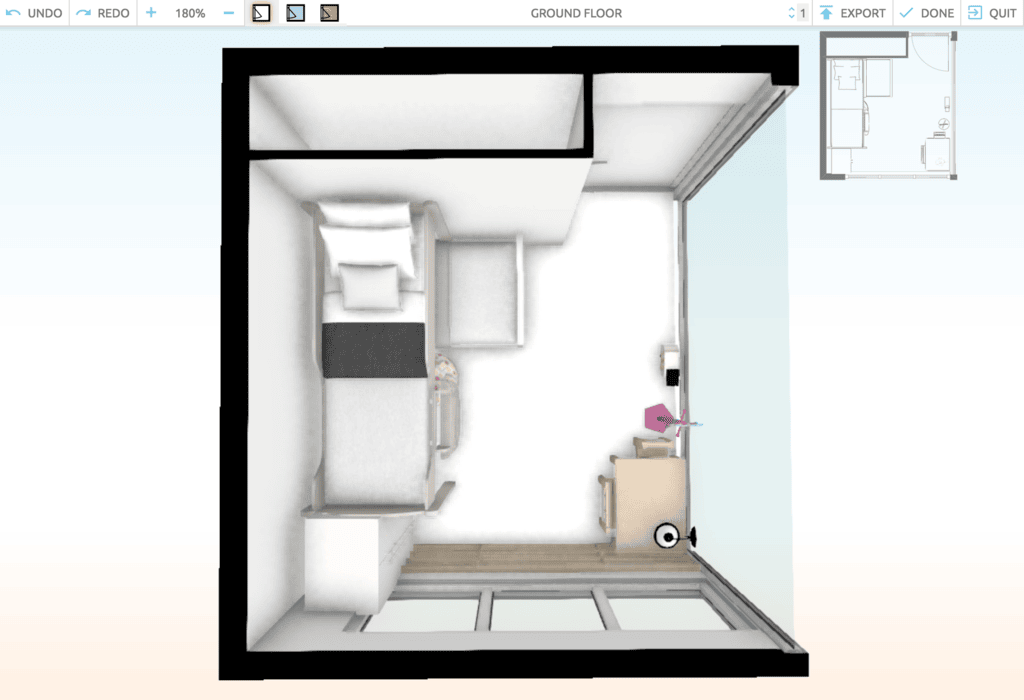Open the floor plan minimap thumbnail
This screenshot has width=1024, height=700.
click(x=888, y=105)
